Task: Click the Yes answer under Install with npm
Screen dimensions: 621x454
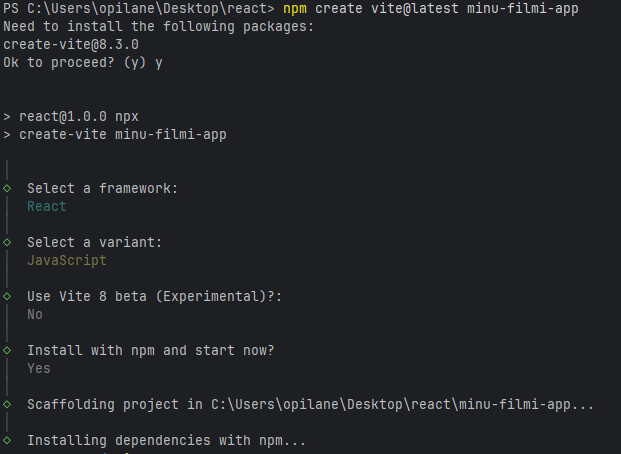Action: (39, 368)
